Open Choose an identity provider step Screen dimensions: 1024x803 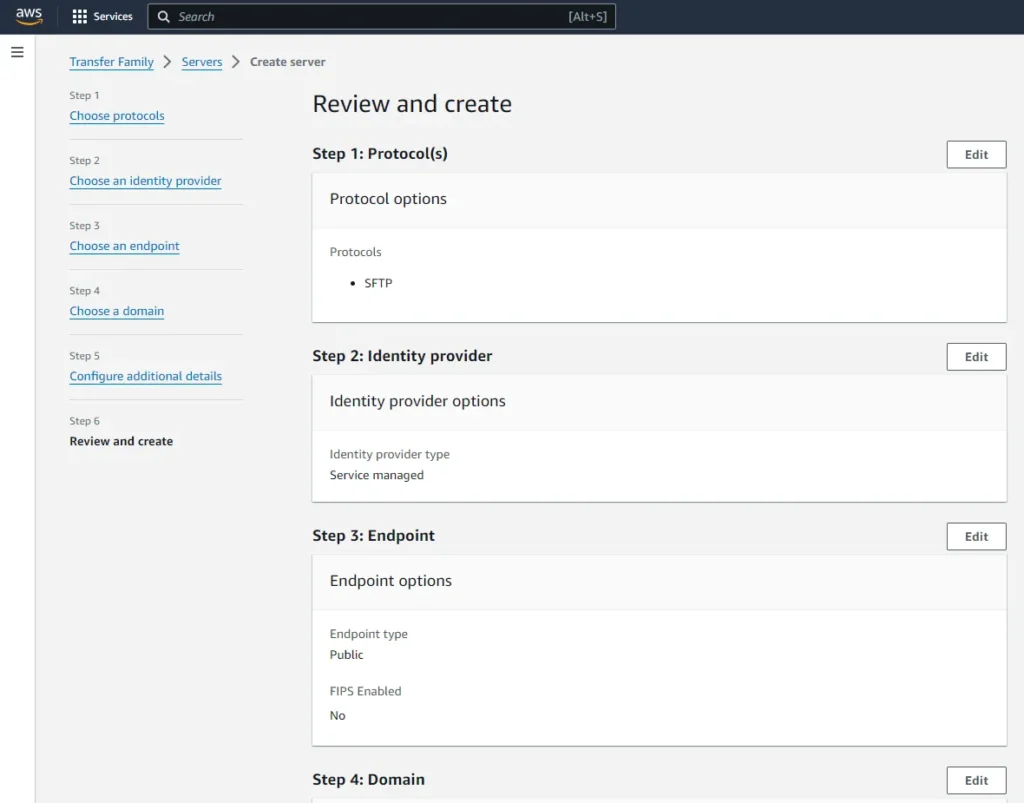coord(145,181)
